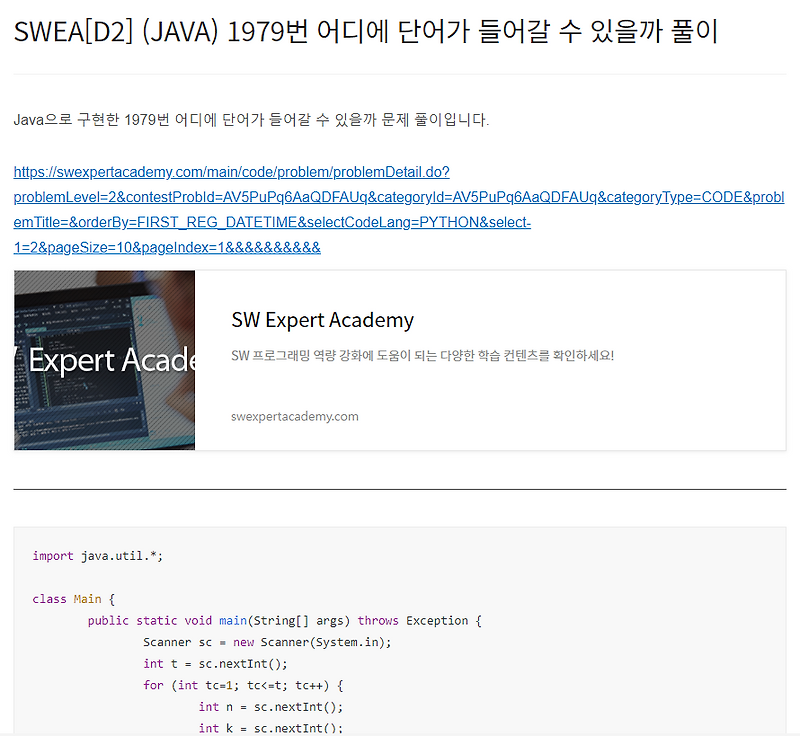Click the second line of the problem URL
800x736 pixels.
tap(398, 198)
